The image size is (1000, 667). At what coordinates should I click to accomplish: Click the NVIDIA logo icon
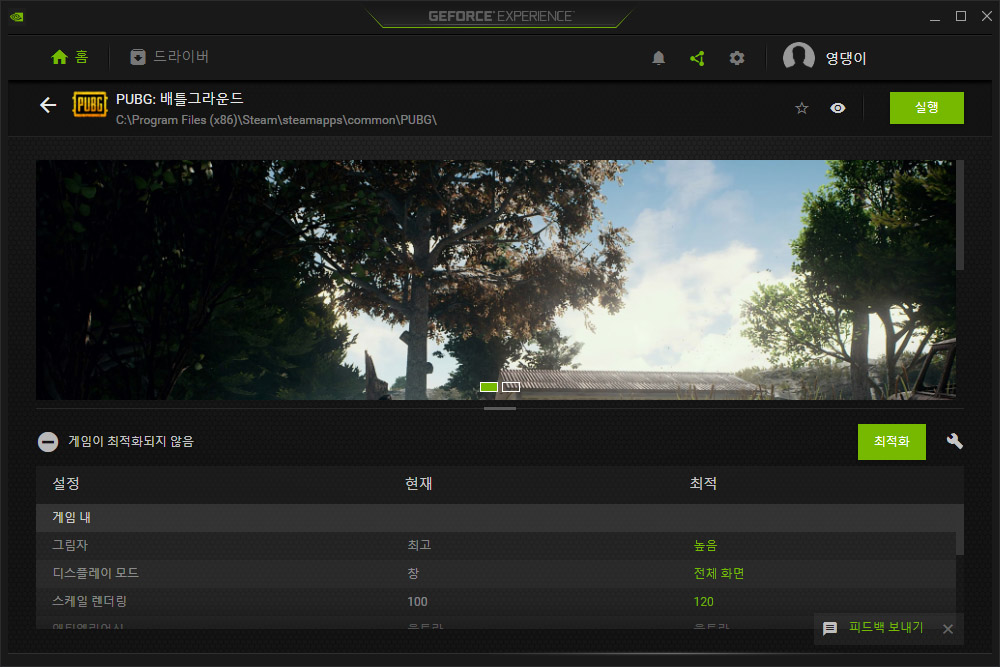coord(17,17)
